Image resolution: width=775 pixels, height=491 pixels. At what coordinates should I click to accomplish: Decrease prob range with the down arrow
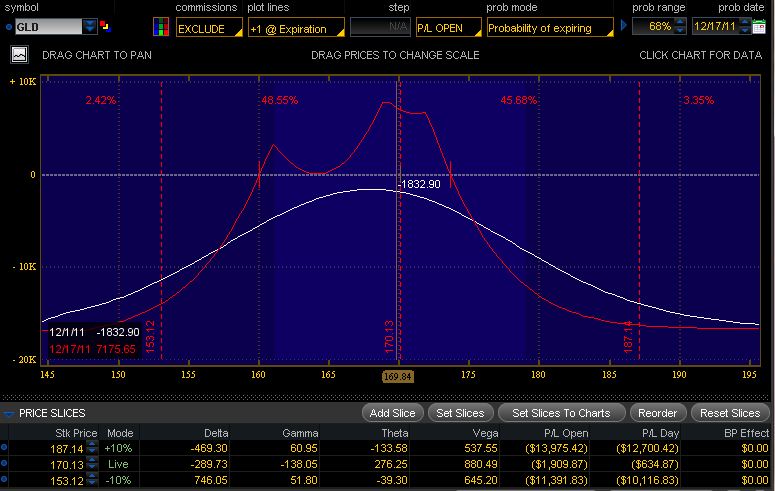(680, 30)
